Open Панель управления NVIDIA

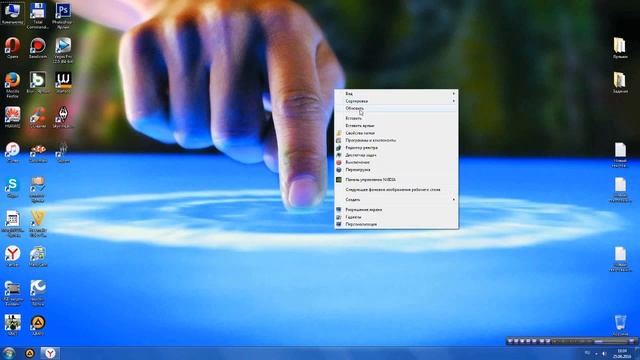pyautogui.click(x=396, y=180)
